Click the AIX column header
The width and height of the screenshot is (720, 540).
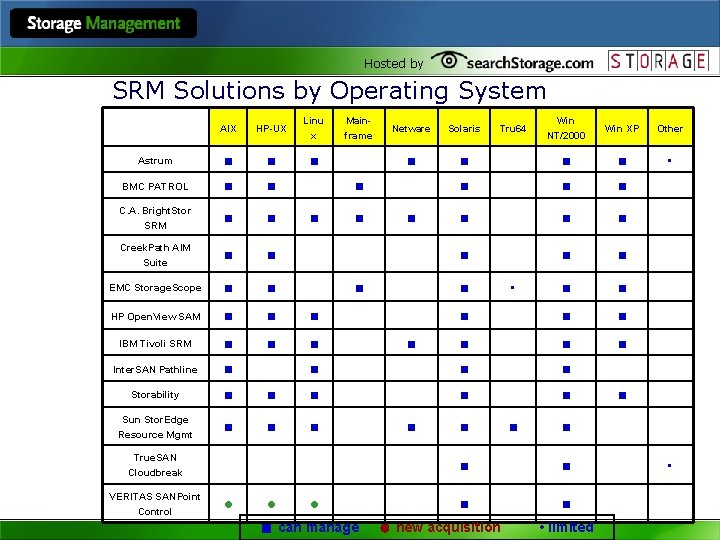click(x=228, y=128)
